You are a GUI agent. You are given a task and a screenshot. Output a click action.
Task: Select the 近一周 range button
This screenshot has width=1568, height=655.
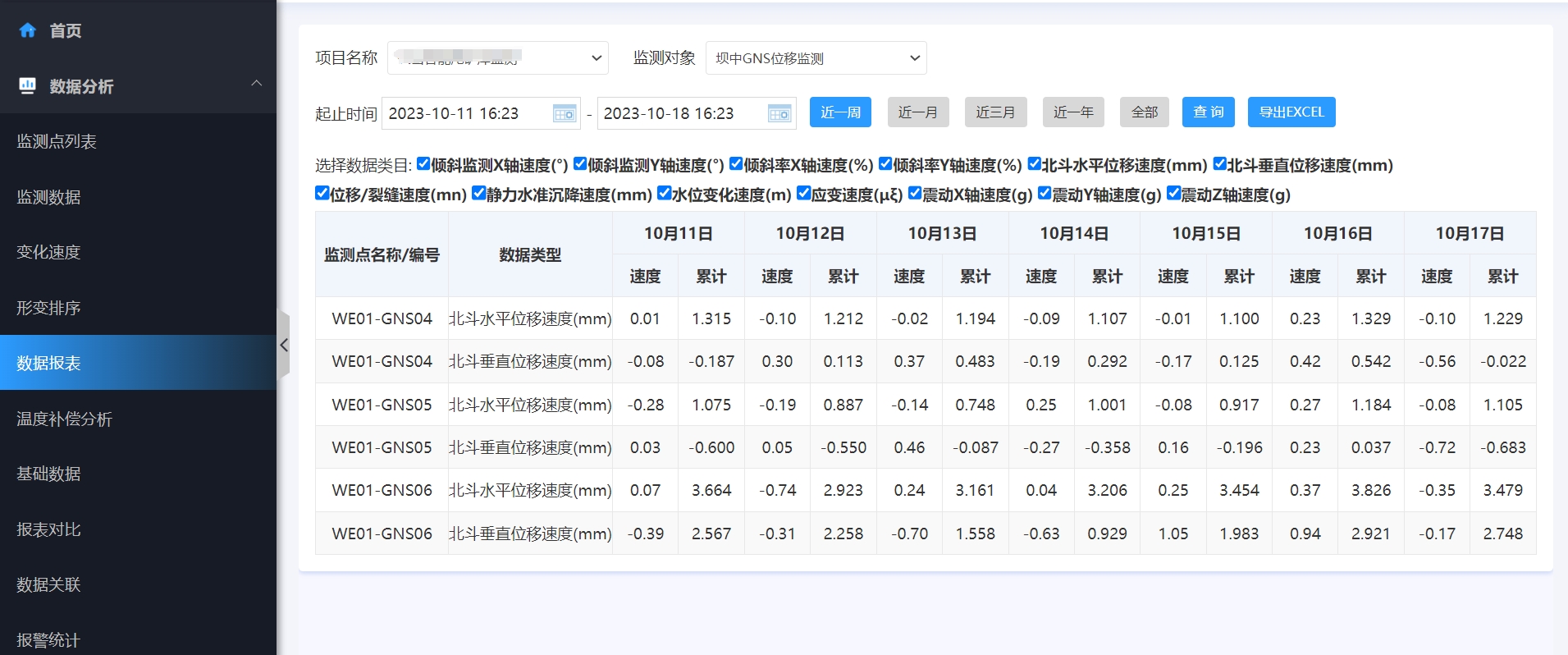pyautogui.click(x=840, y=112)
